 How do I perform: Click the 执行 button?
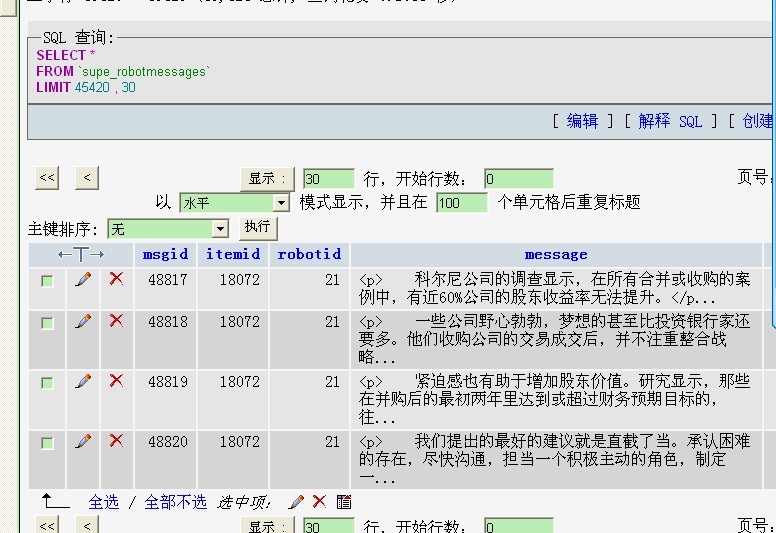coord(258,228)
